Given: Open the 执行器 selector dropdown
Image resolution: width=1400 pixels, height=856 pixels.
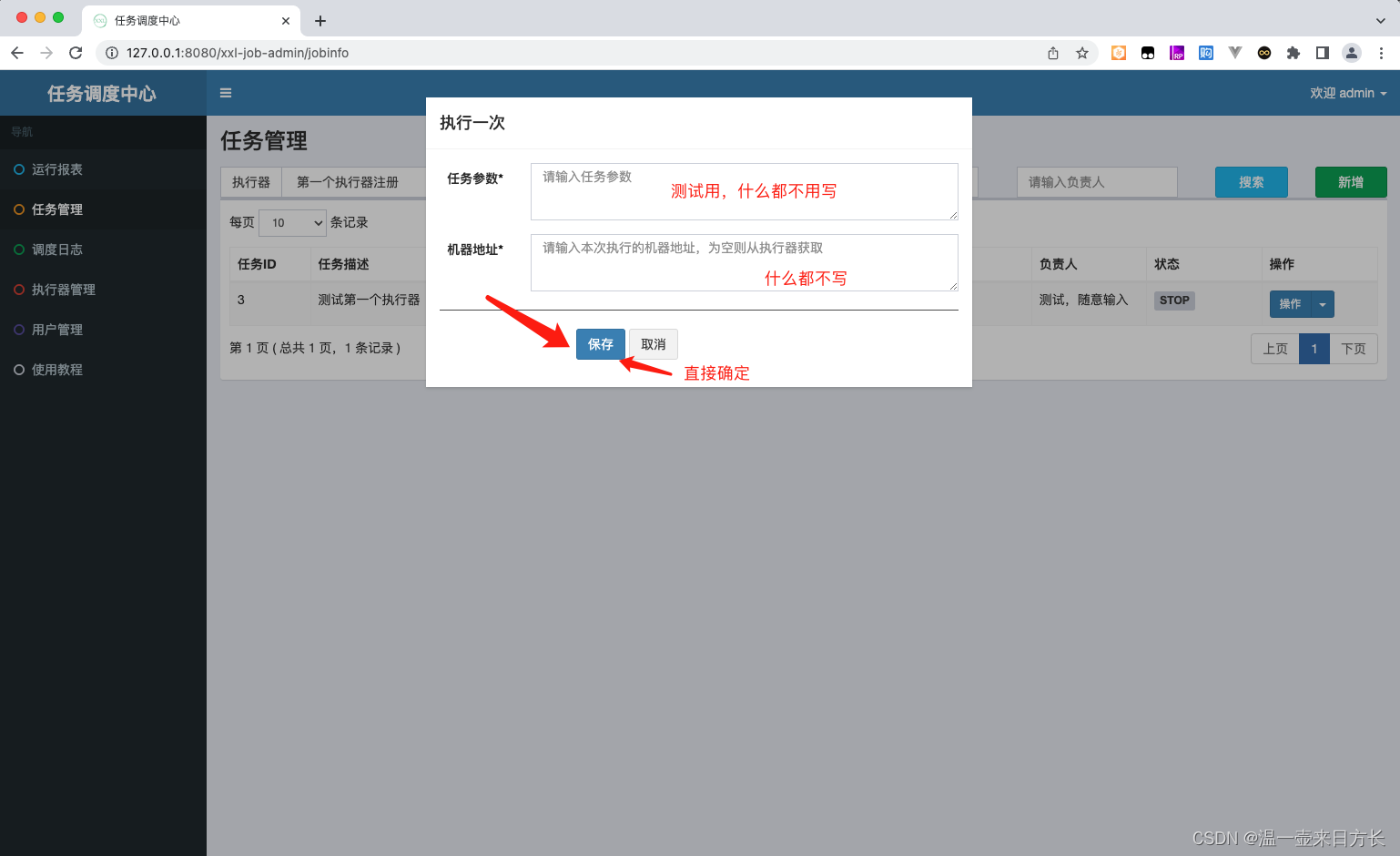Looking at the screenshot, I should 353,182.
